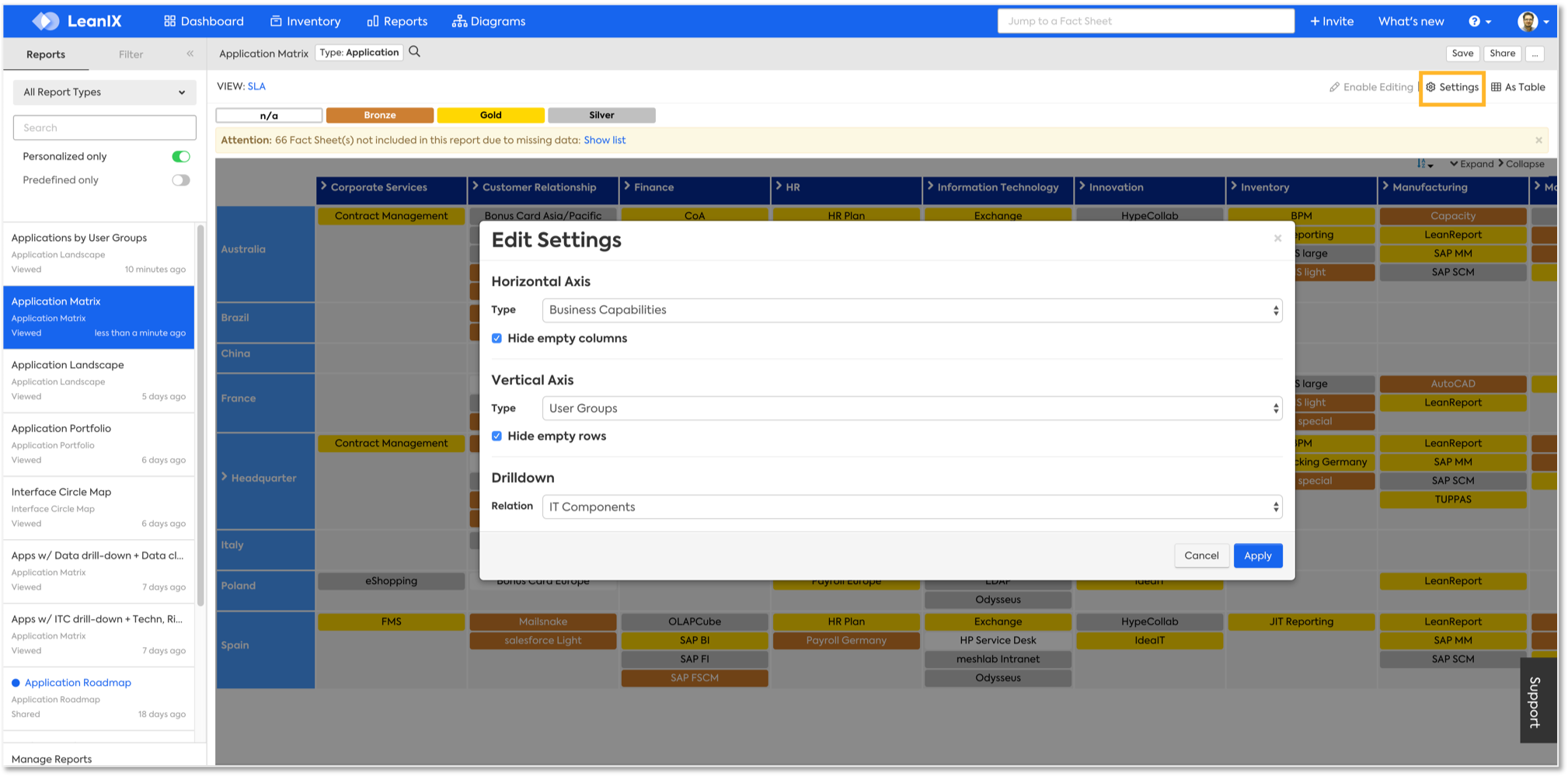1568x776 pixels.
Task: Click the Share button
Action: 1502,54
